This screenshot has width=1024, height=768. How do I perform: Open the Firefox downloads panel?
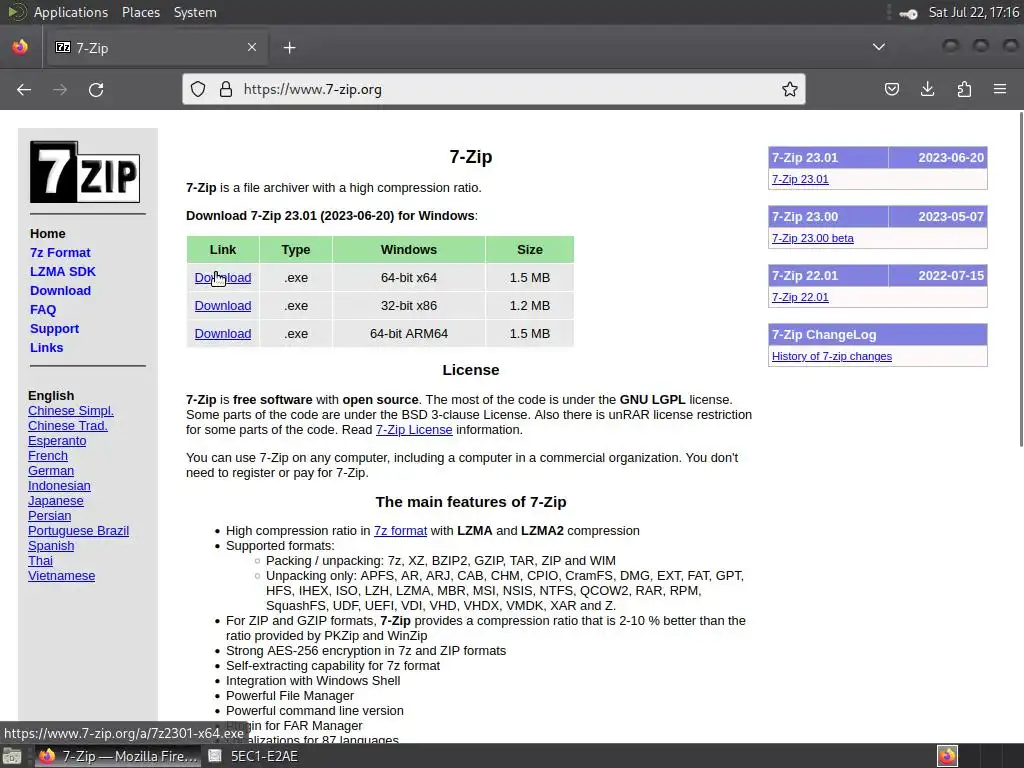pos(927,89)
